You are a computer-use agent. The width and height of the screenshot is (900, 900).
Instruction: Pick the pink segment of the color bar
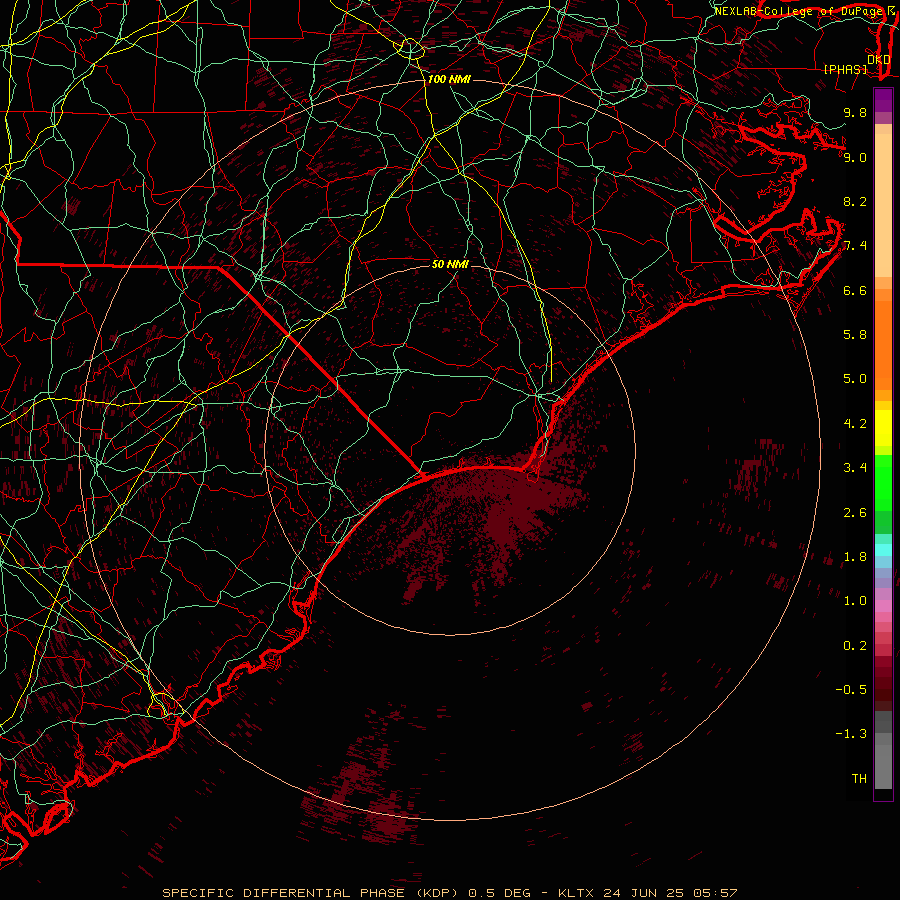(x=883, y=606)
